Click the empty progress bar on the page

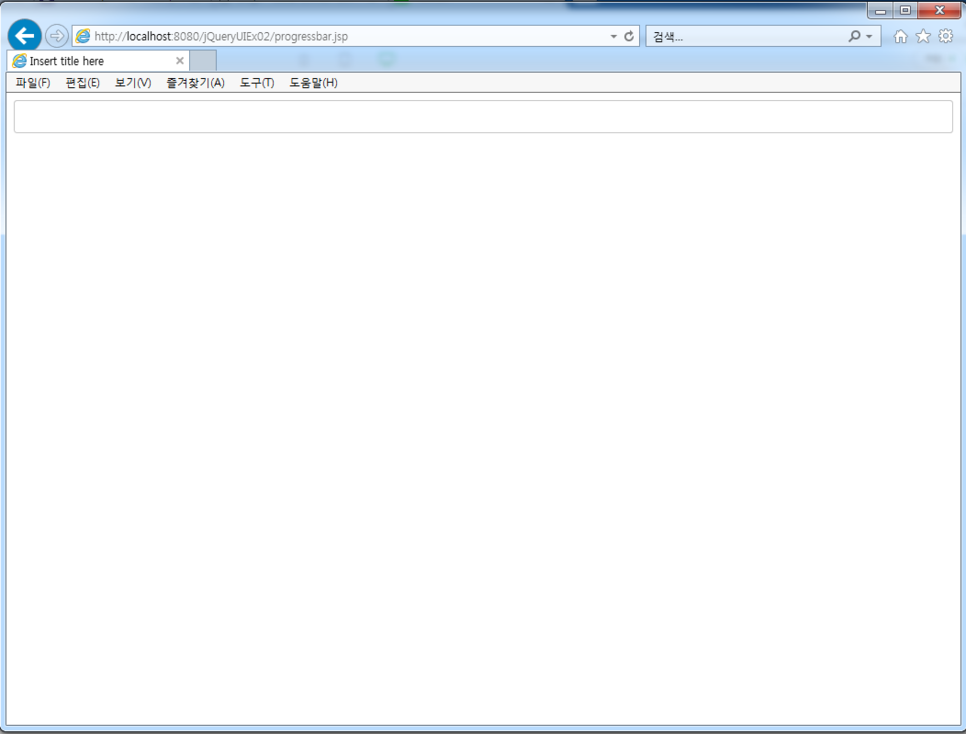(x=483, y=116)
